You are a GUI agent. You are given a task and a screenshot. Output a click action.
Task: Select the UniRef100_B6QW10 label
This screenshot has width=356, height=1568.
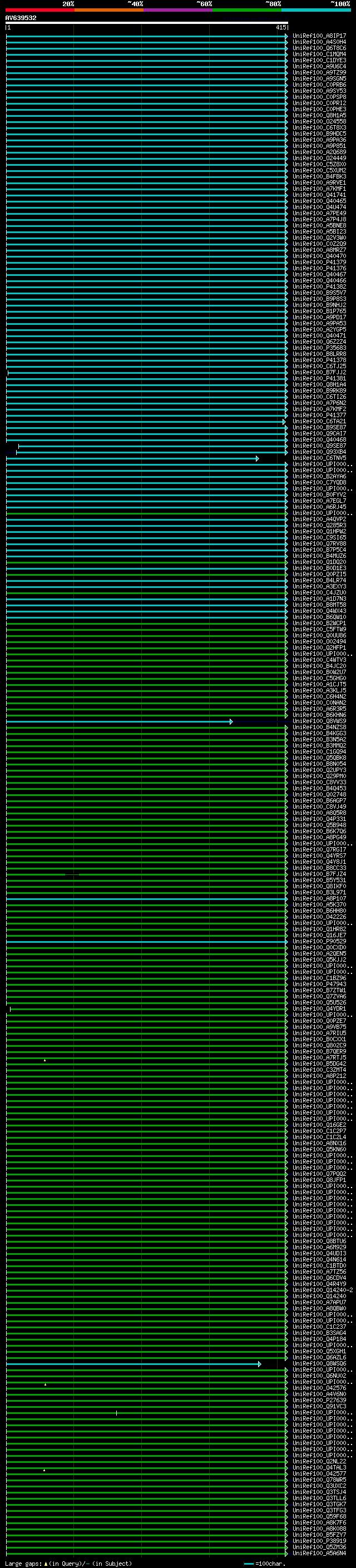(x=319, y=617)
